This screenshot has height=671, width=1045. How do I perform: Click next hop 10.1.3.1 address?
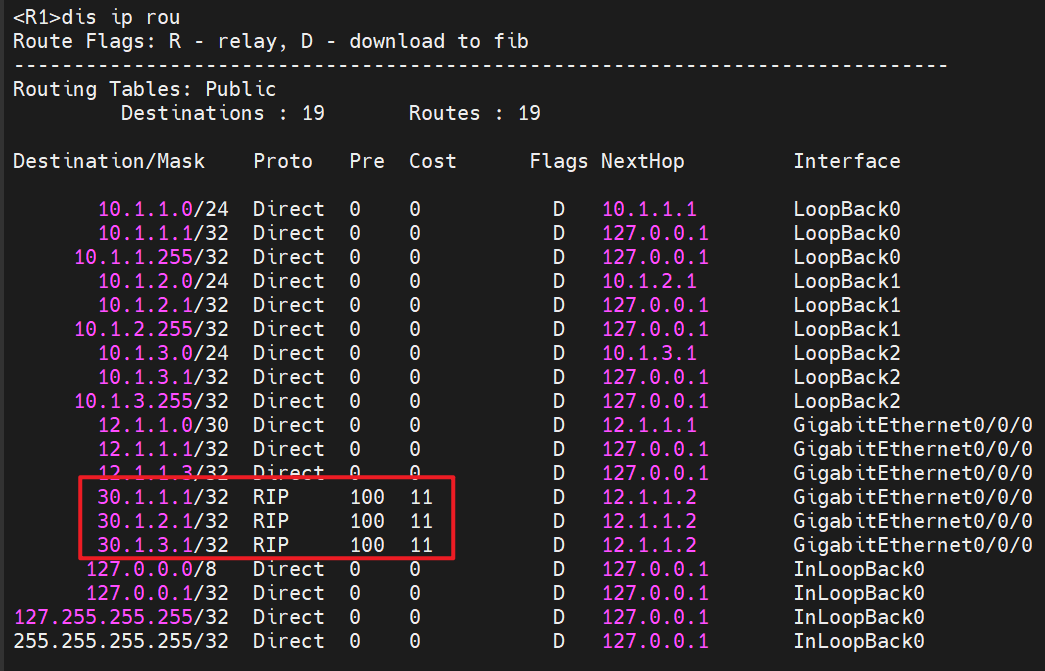pos(649,353)
